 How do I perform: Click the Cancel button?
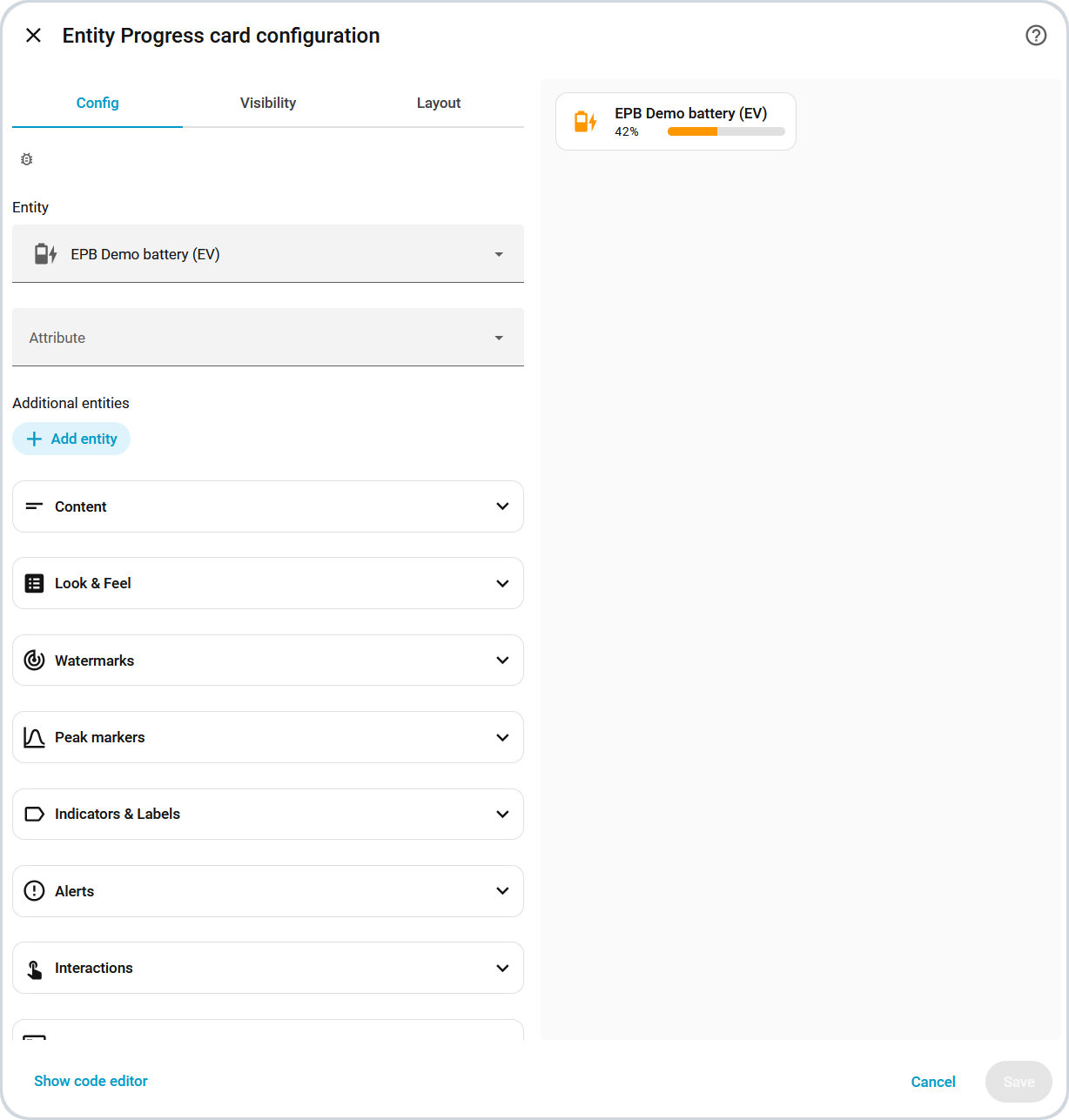tap(933, 1082)
